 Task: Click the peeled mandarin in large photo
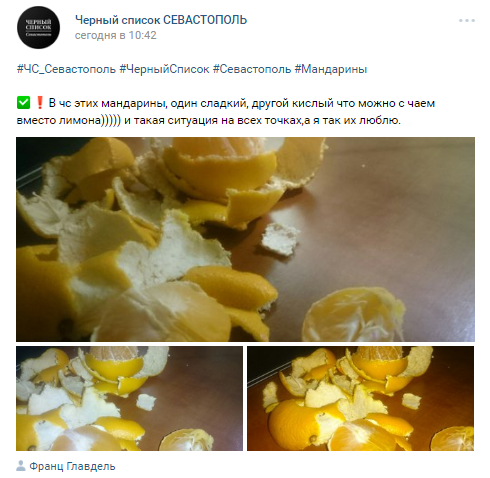[x=354, y=315]
